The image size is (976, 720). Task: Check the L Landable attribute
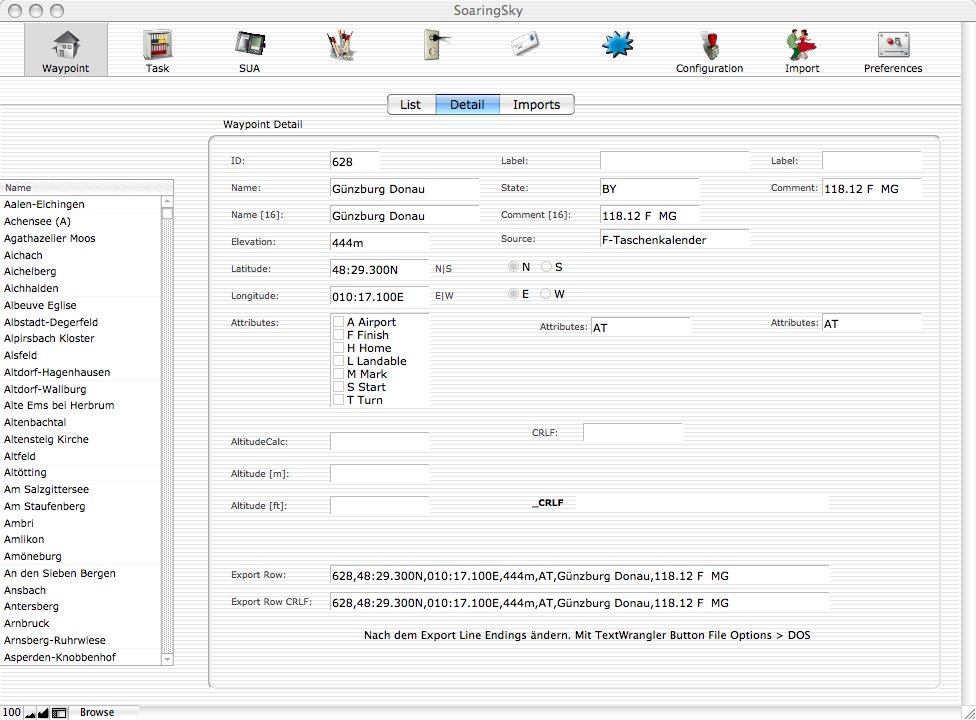(x=339, y=361)
